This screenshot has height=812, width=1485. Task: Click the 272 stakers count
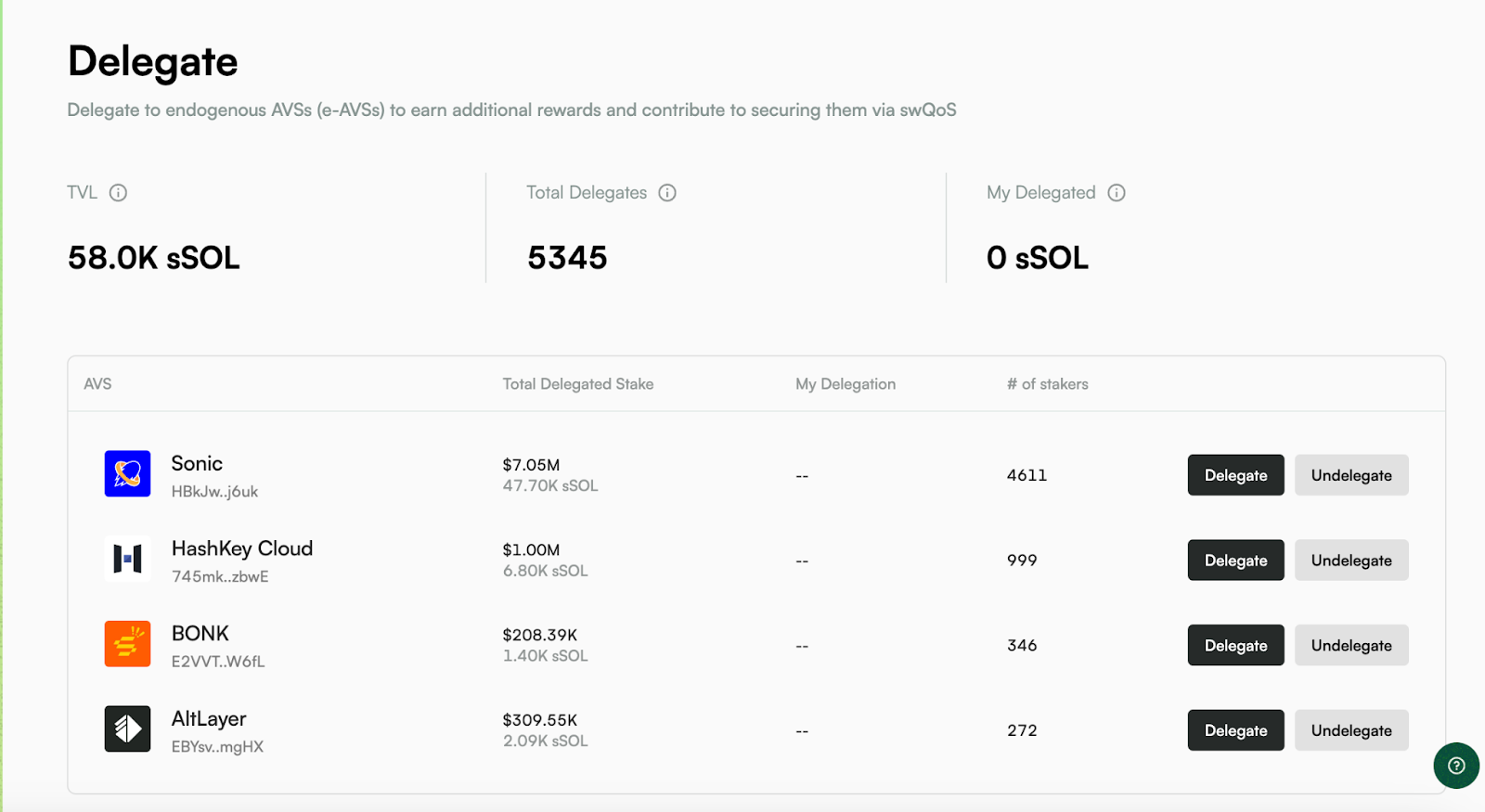click(x=1022, y=730)
